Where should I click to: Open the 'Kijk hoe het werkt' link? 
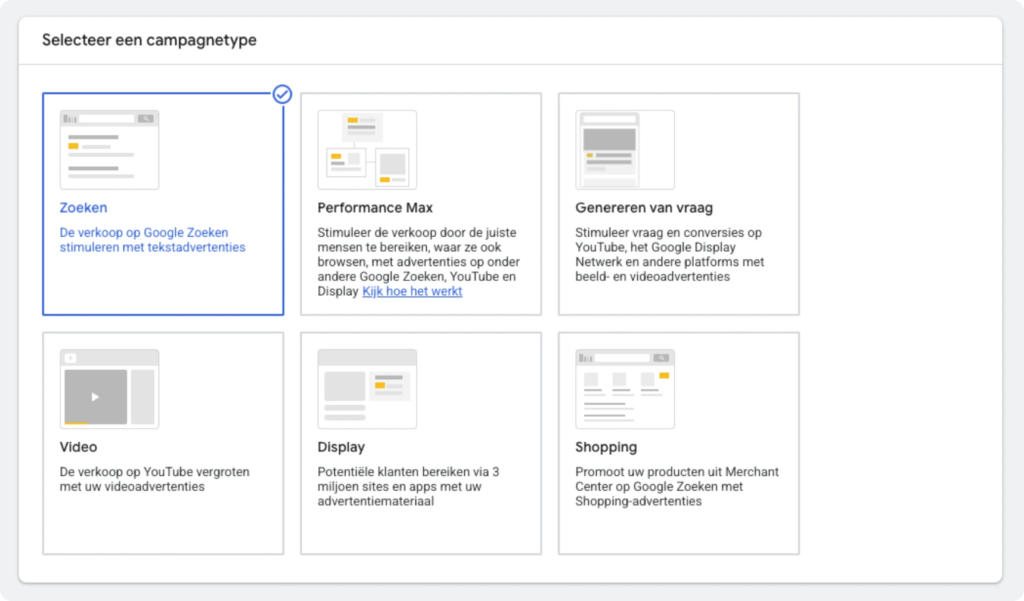pos(412,292)
